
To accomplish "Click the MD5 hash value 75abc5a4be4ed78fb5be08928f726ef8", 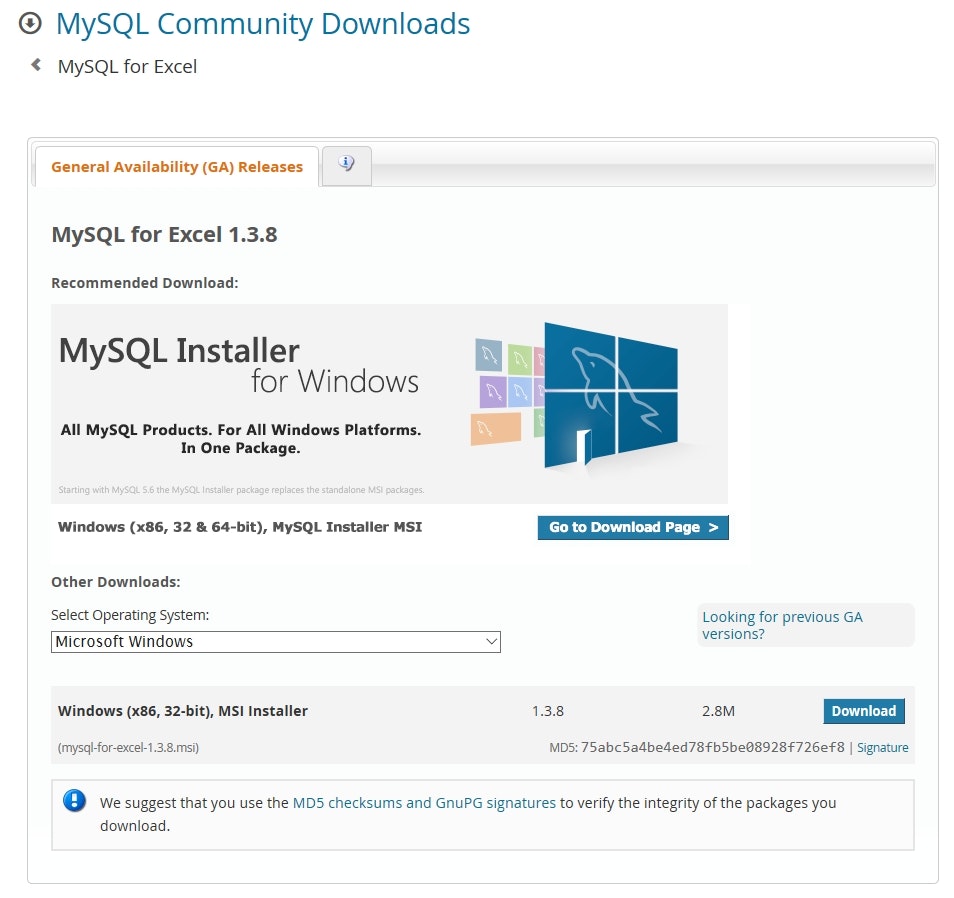I will click(x=712, y=747).
